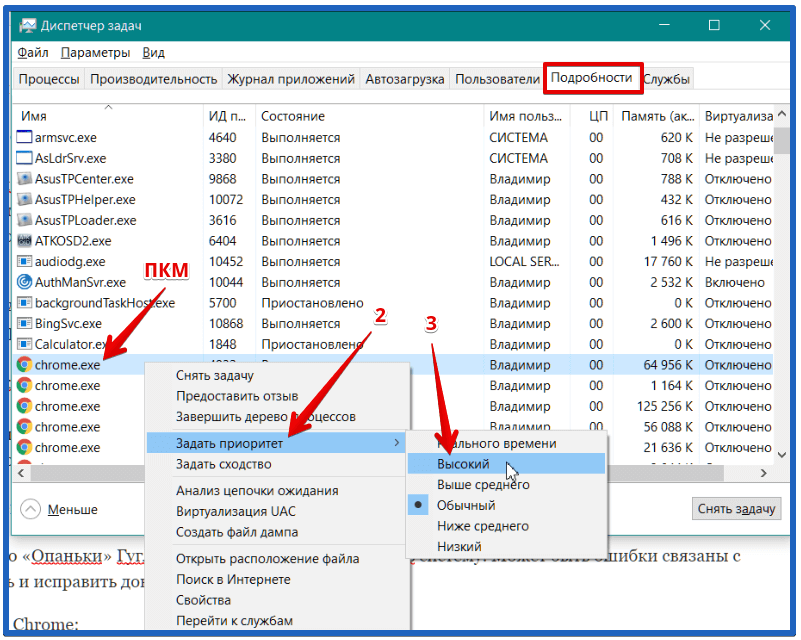Choose Ниже среднего priority

[506, 526]
